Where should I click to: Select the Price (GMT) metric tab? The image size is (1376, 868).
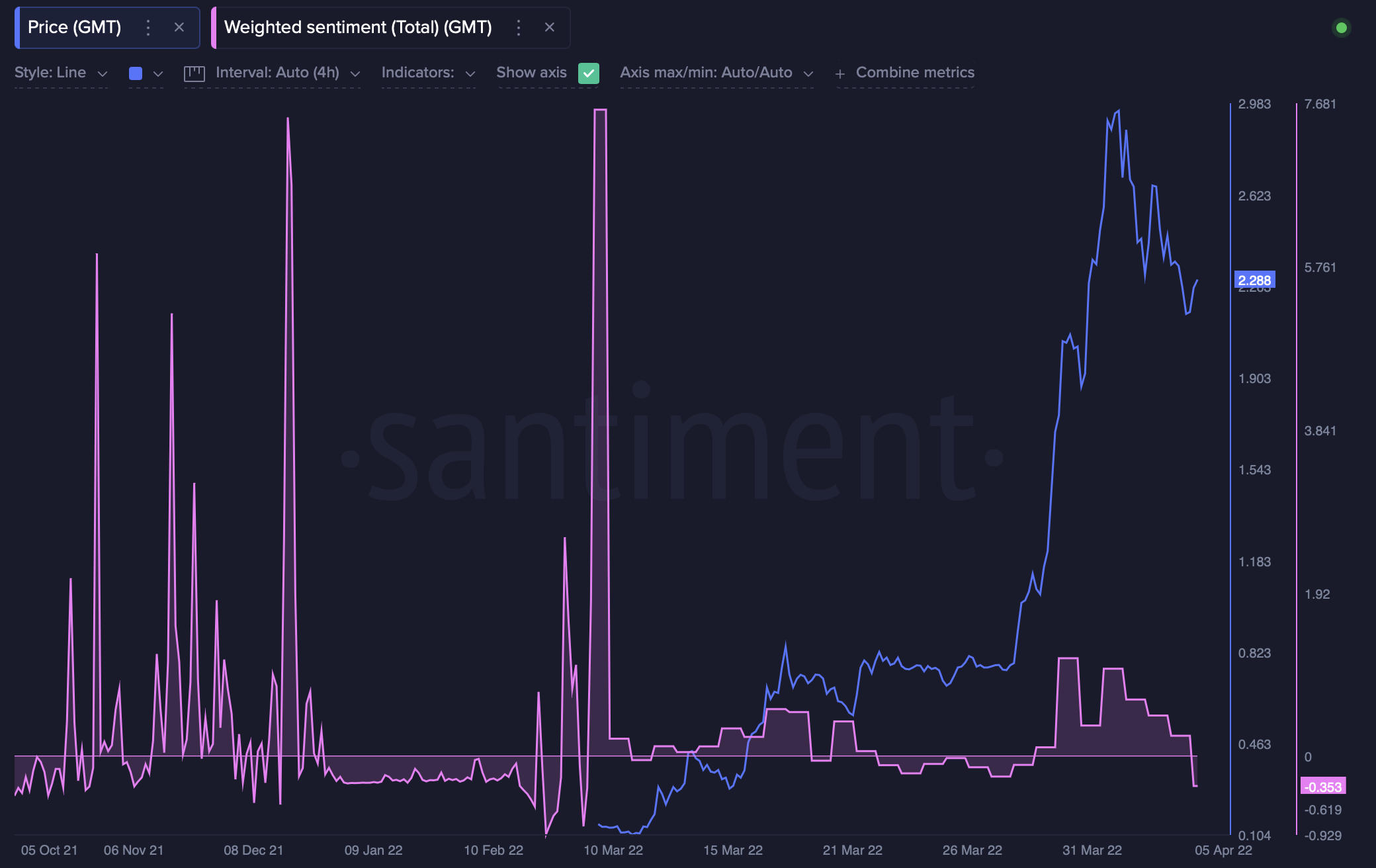[x=74, y=28]
